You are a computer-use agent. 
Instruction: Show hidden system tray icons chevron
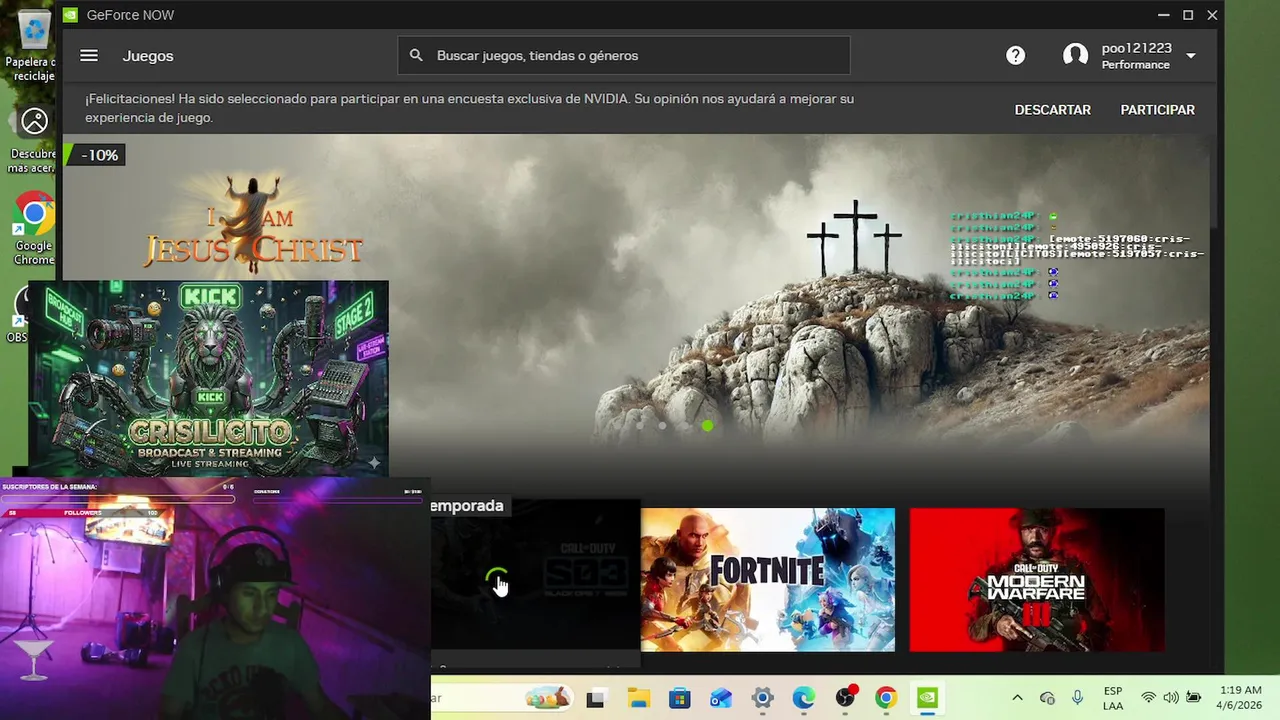1017,698
